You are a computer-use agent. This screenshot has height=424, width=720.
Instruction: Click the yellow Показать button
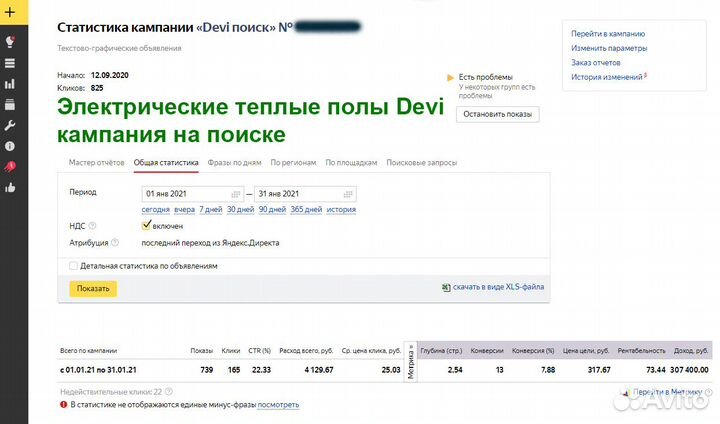(x=93, y=288)
